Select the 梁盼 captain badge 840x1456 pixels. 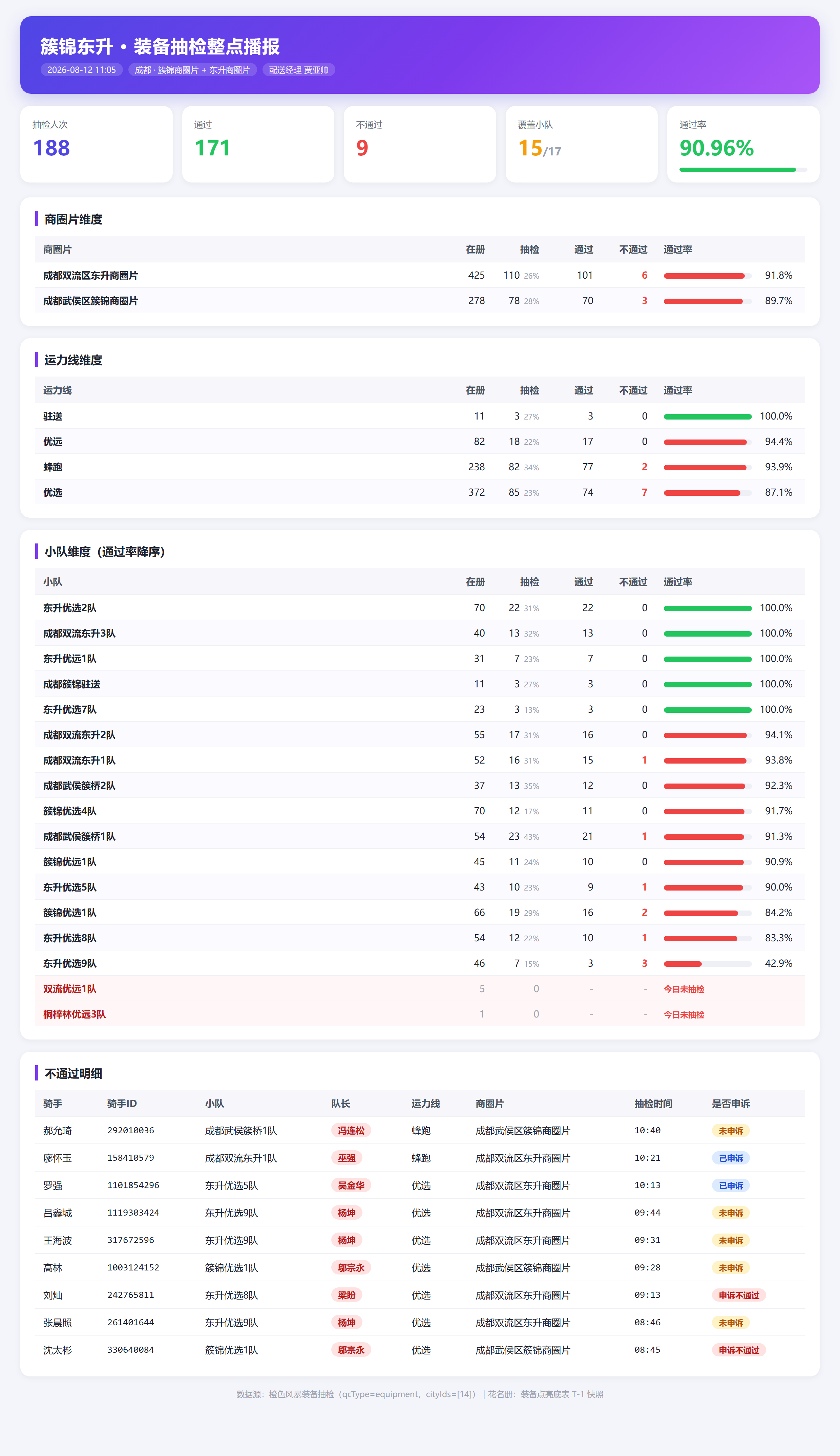(x=346, y=1294)
